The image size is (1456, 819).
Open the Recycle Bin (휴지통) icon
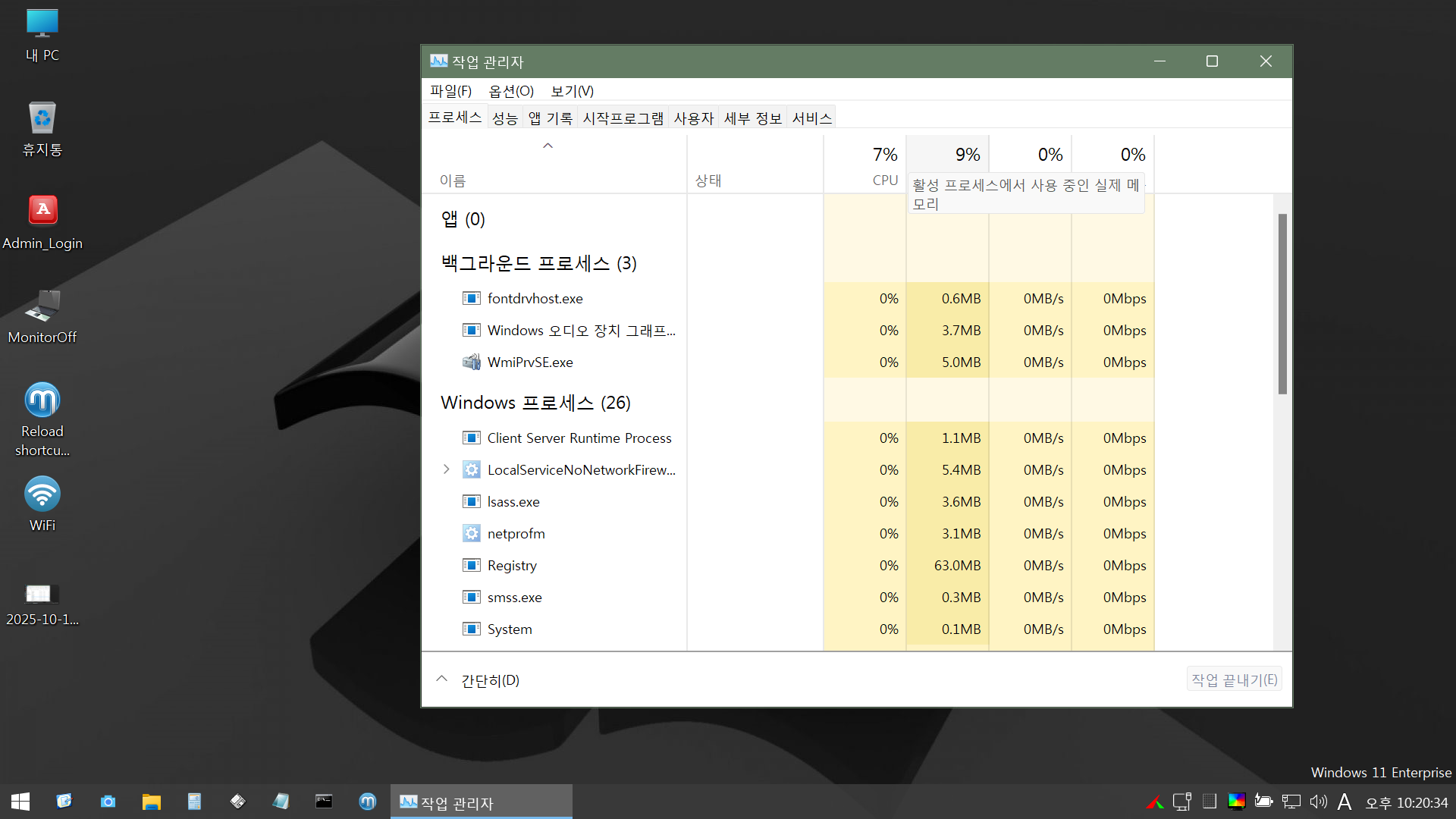click(42, 118)
